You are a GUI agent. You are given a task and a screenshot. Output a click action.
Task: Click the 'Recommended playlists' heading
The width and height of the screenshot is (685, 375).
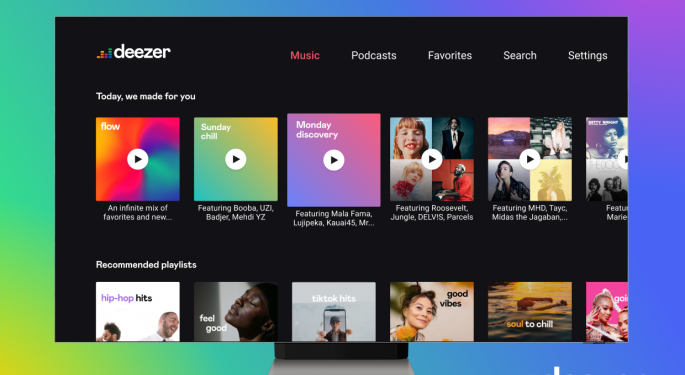click(x=146, y=264)
